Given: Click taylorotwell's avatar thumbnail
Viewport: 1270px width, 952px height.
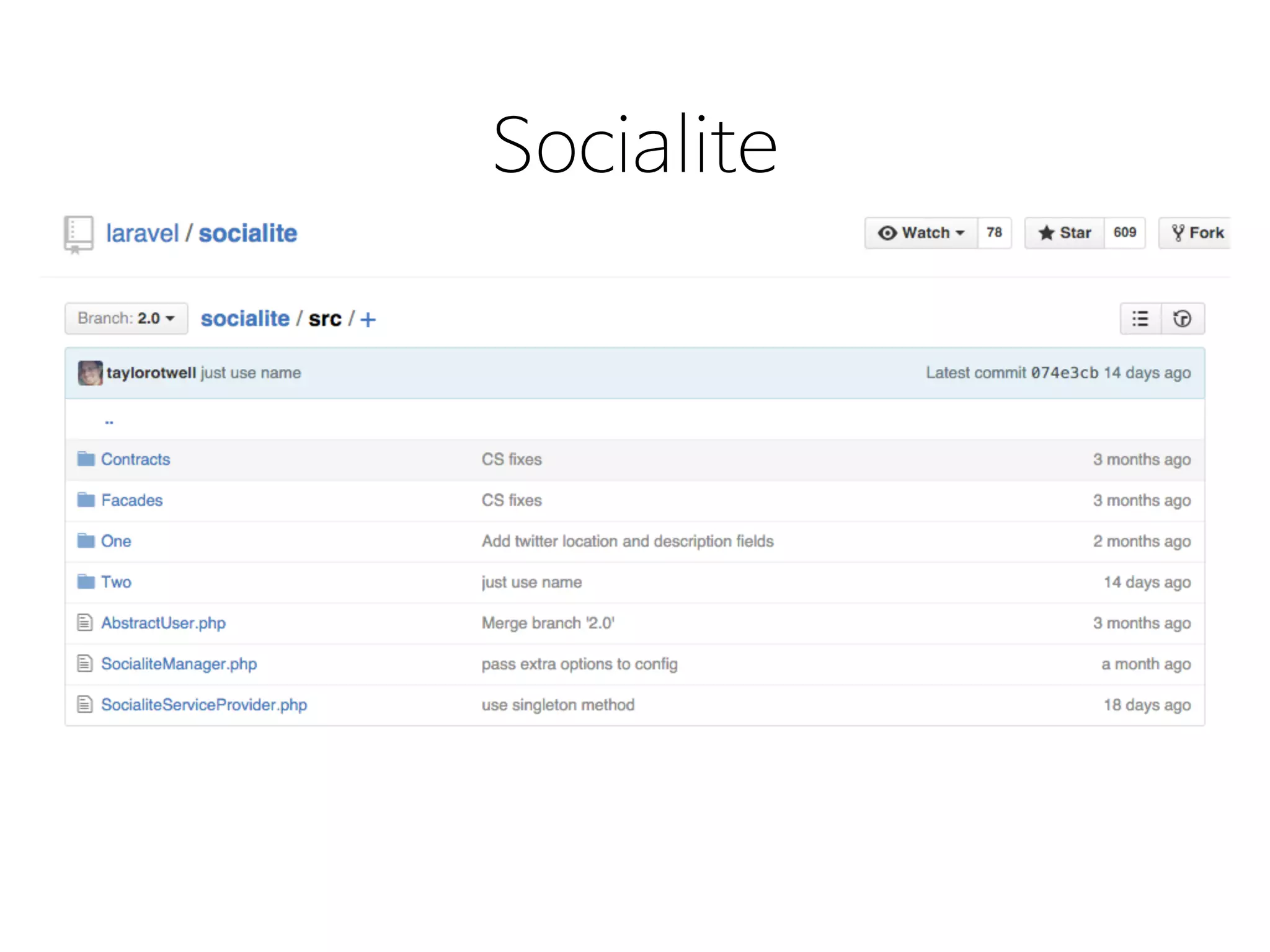Looking at the screenshot, I should [91, 373].
